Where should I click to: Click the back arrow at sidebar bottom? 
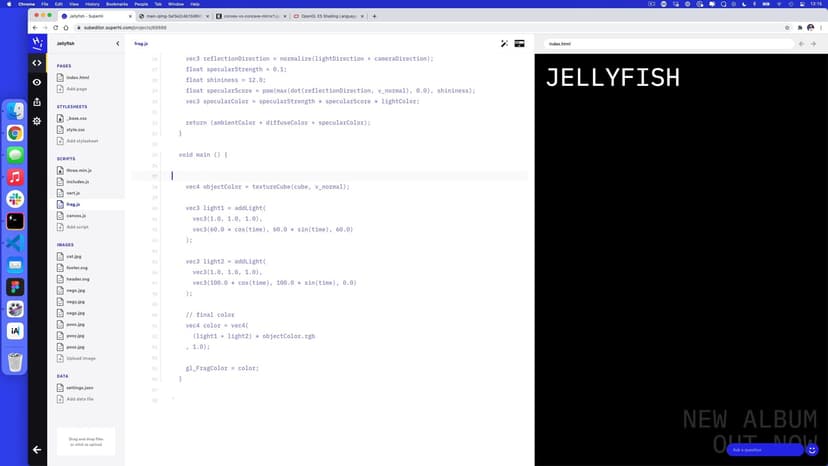click(x=37, y=450)
